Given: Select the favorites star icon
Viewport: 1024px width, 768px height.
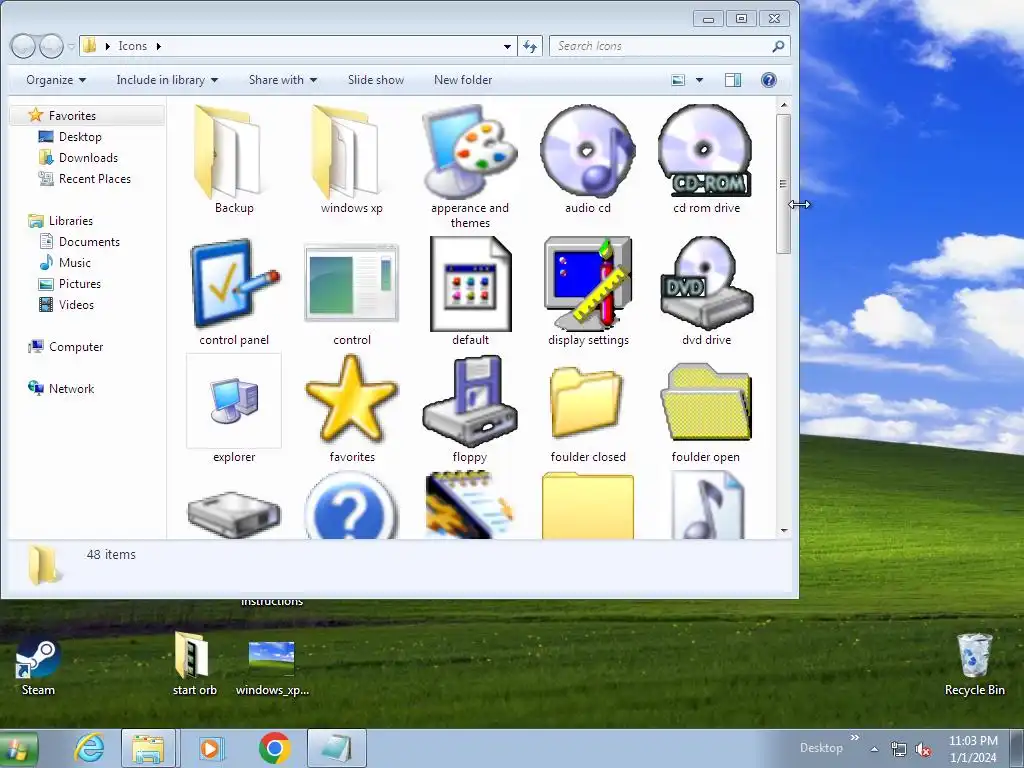Looking at the screenshot, I should point(351,409).
